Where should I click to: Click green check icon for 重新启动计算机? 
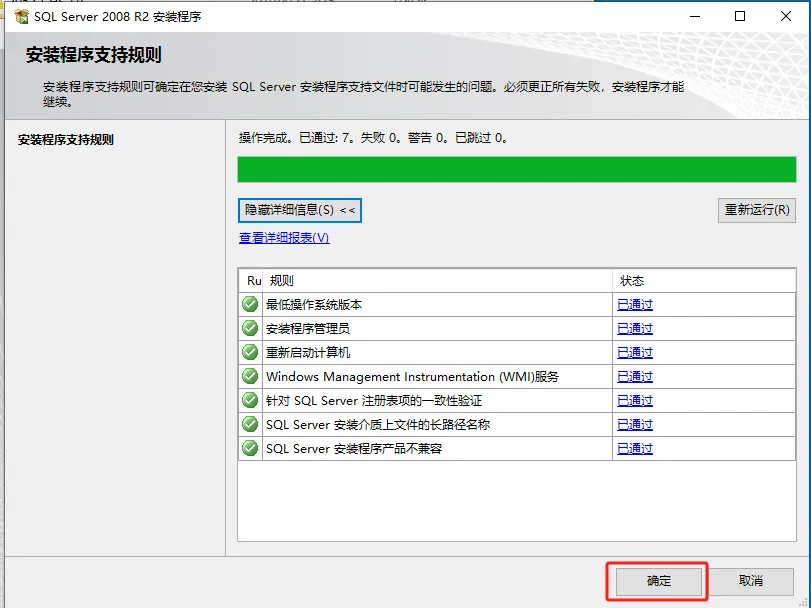point(250,352)
